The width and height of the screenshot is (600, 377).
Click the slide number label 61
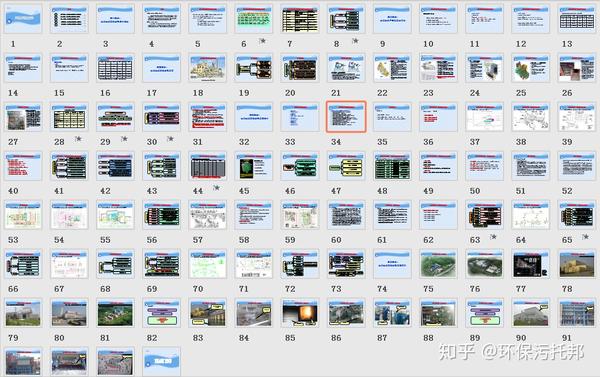point(382,240)
